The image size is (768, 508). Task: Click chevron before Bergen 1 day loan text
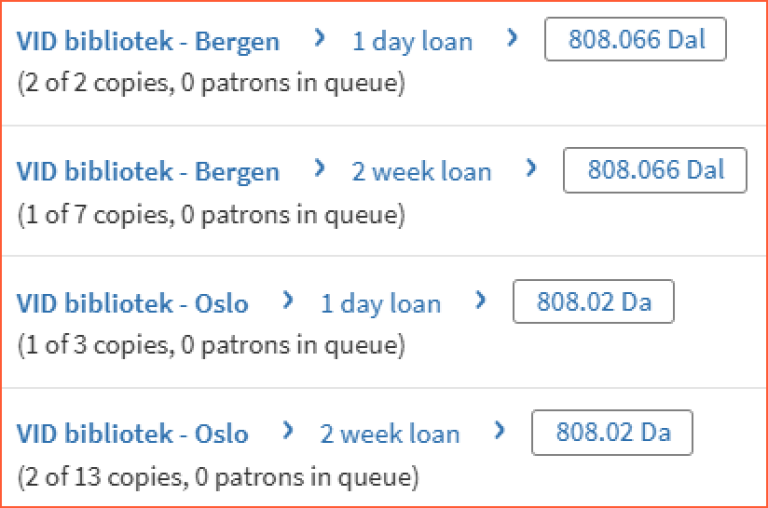point(319,39)
